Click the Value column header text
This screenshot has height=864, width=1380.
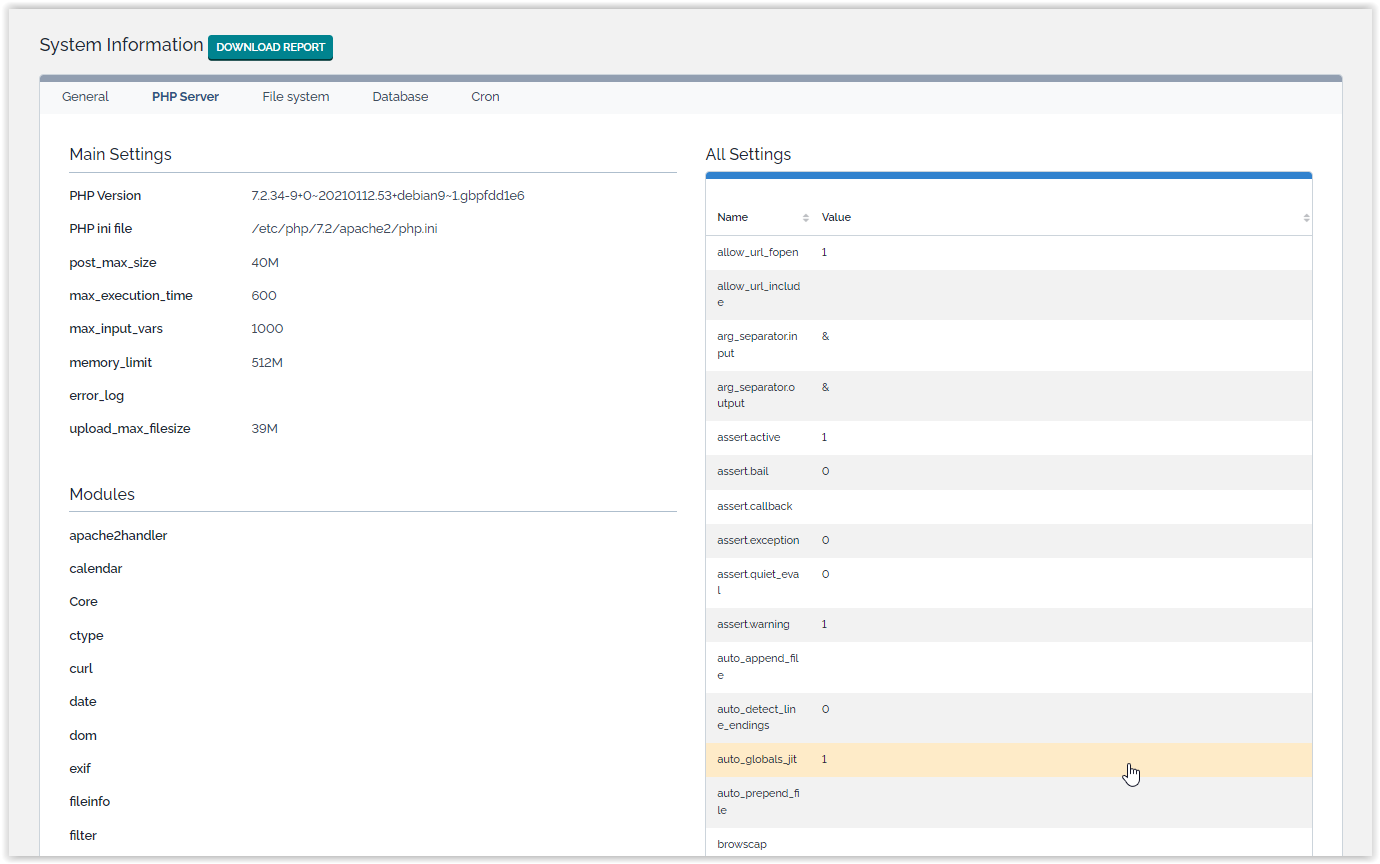[836, 217]
